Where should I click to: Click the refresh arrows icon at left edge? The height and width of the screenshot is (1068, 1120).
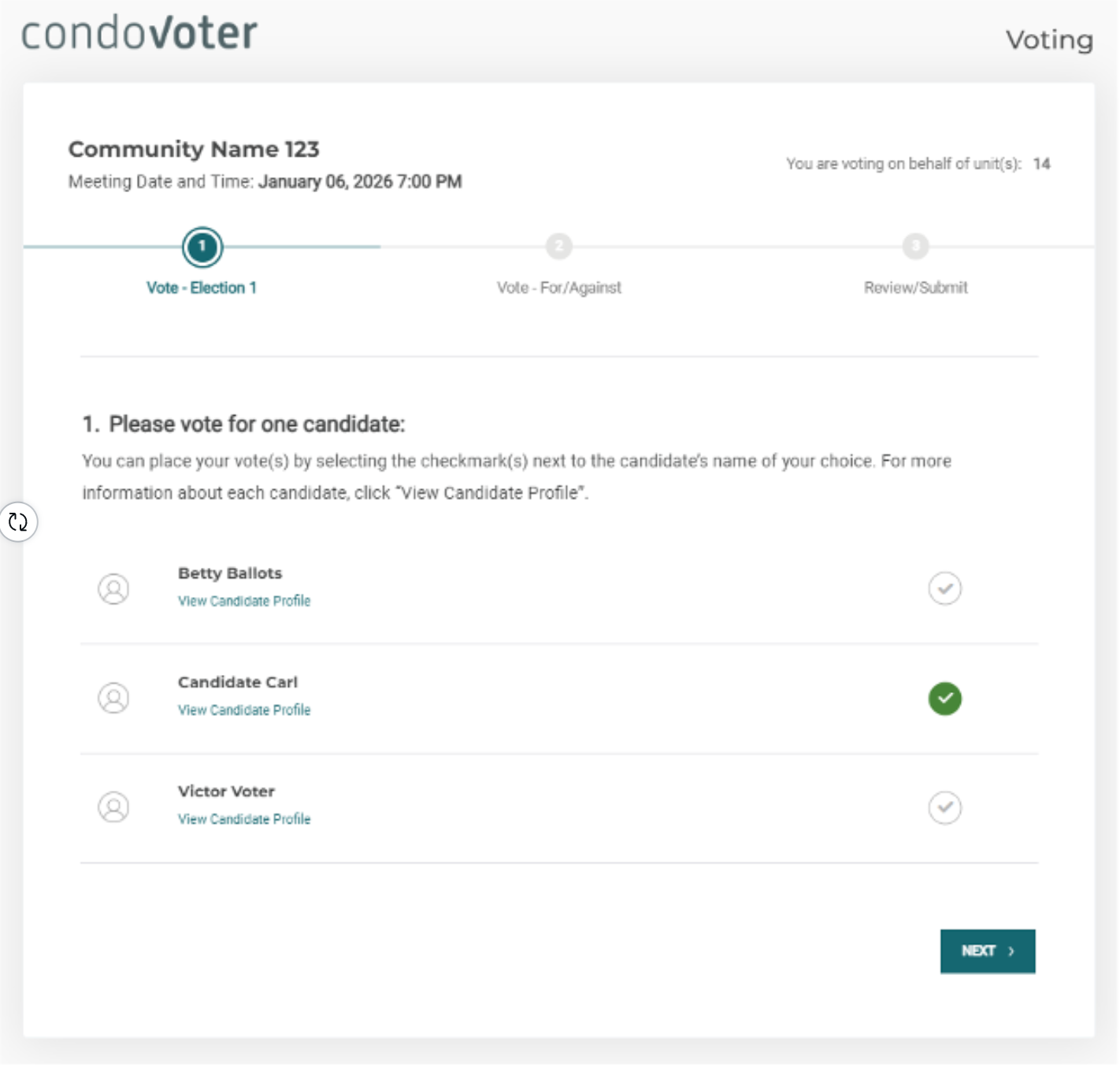[18, 521]
